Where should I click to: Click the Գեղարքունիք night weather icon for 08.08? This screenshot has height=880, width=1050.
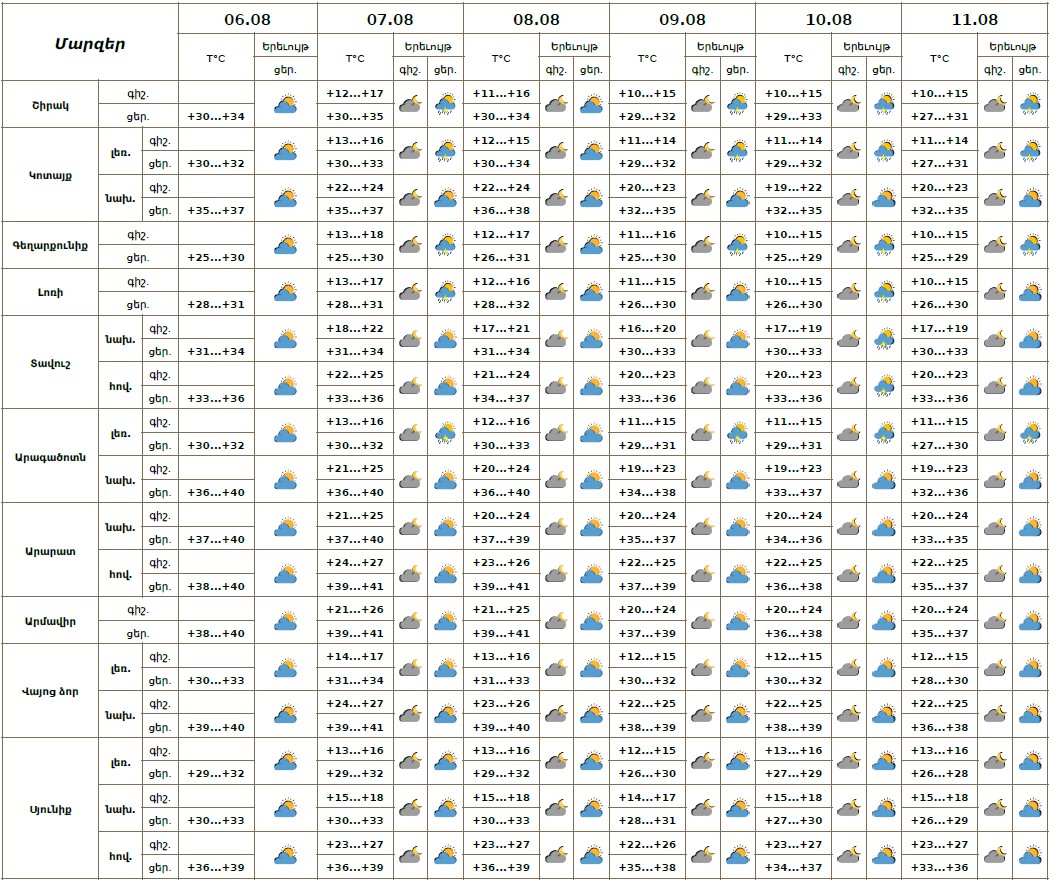[x=556, y=245]
